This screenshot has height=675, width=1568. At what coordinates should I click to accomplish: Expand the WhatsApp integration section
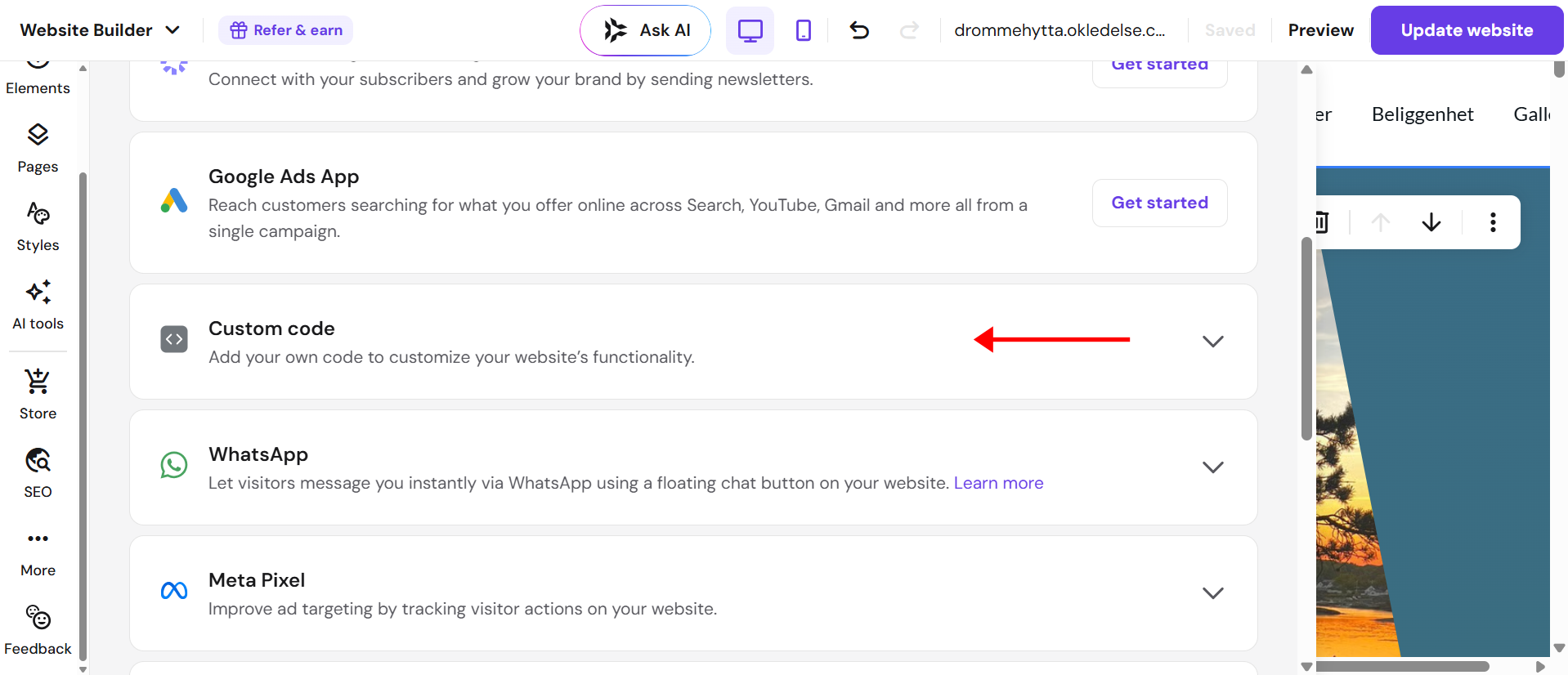(1213, 467)
